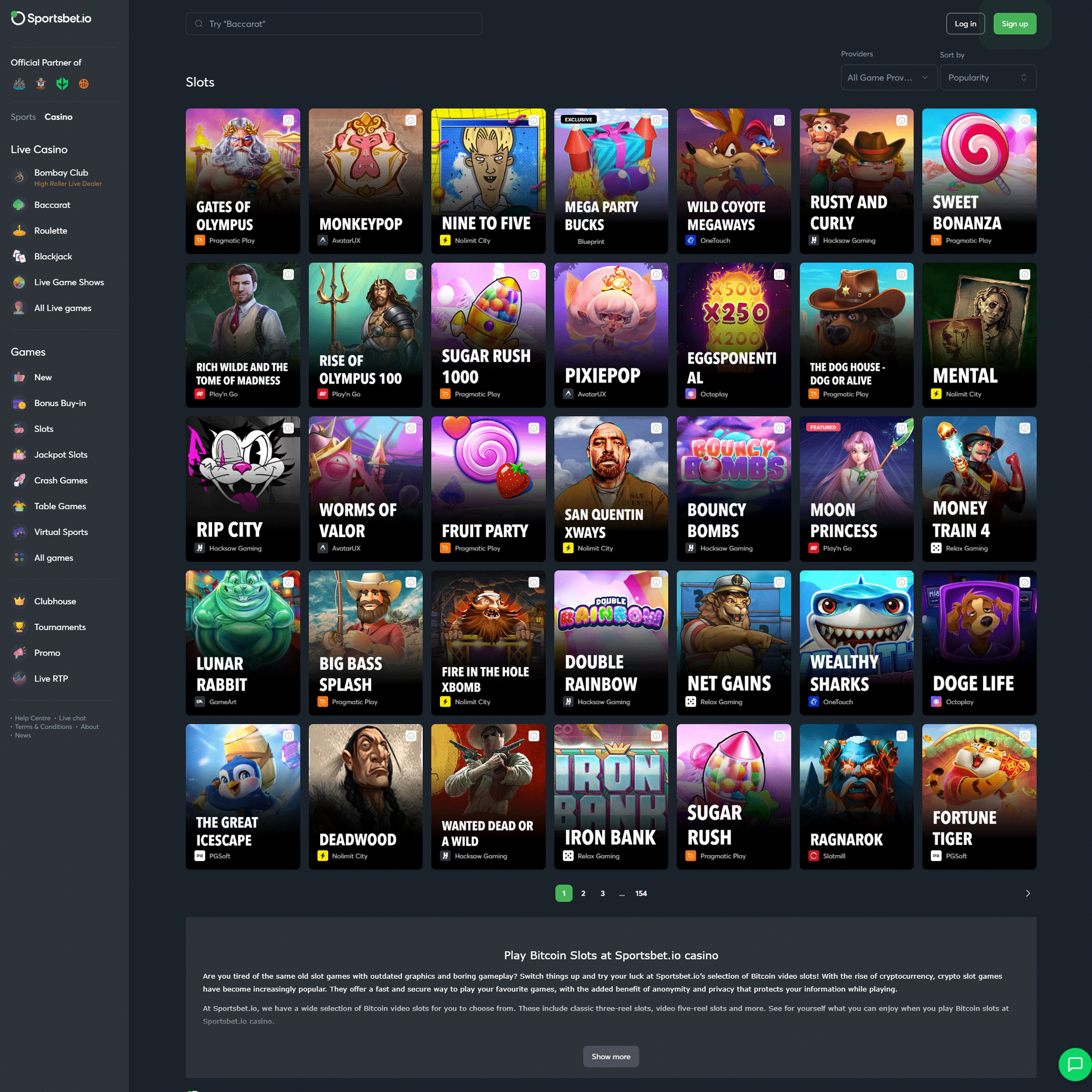Open Promo megaphone icon

pyautogui.click(x=19, y=653)
